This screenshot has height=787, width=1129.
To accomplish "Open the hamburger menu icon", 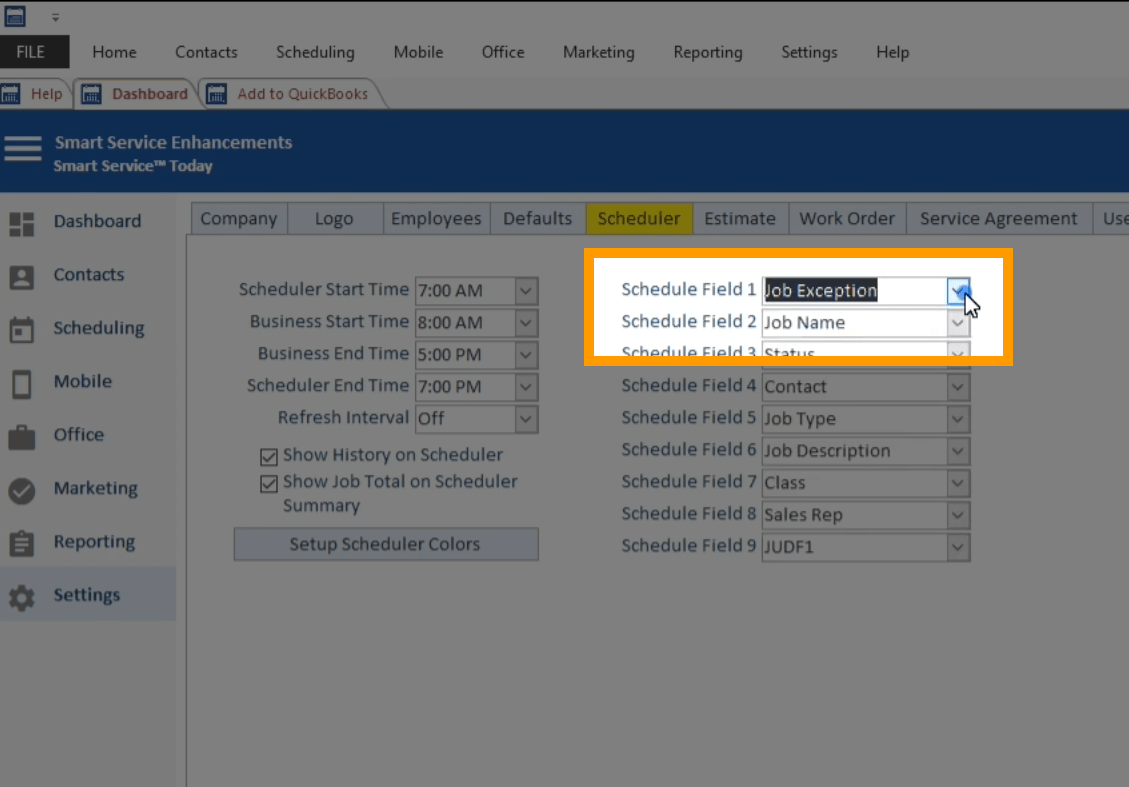I will pyautogui.click(x=23, y=148).
